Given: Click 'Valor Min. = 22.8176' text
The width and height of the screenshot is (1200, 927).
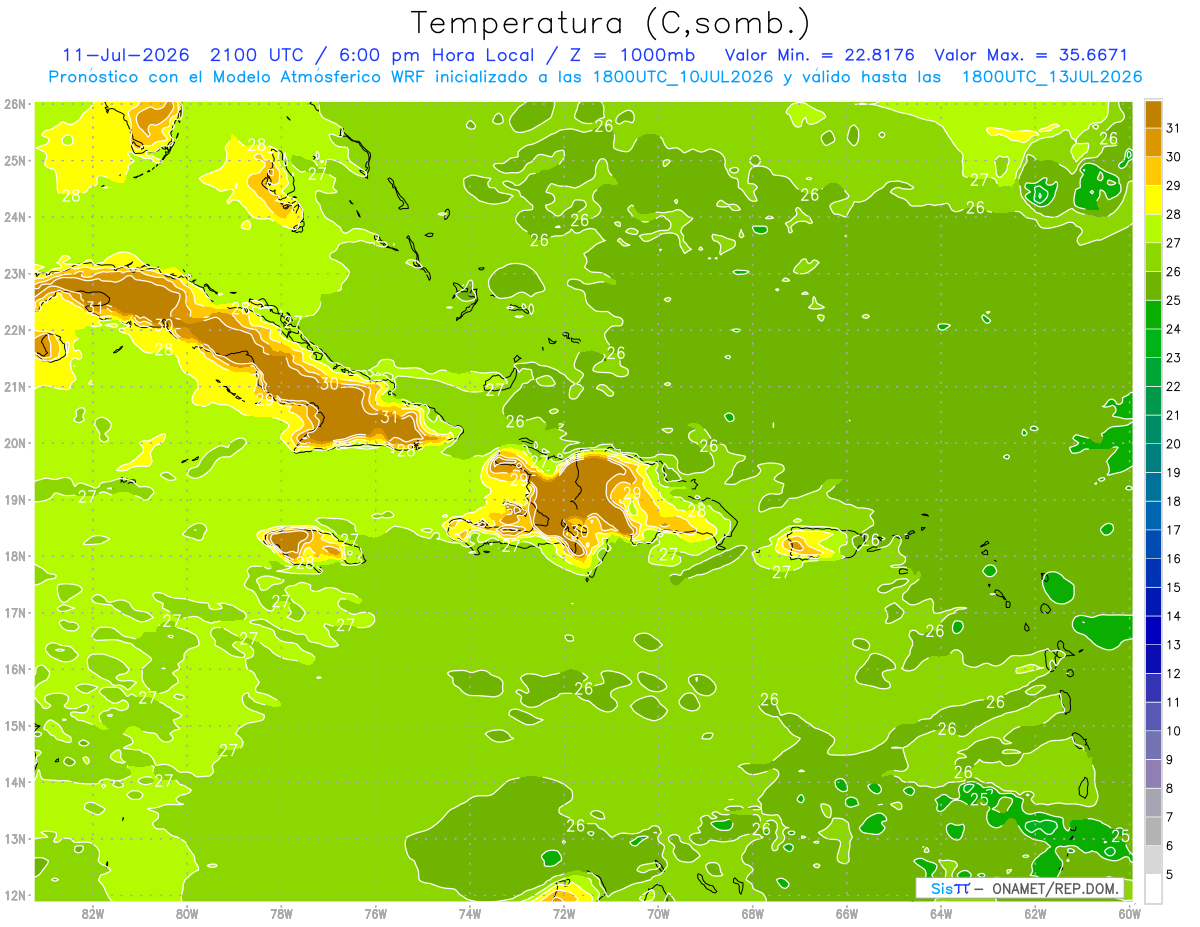Looking at the screenshot, I should (x=820, y=55).
